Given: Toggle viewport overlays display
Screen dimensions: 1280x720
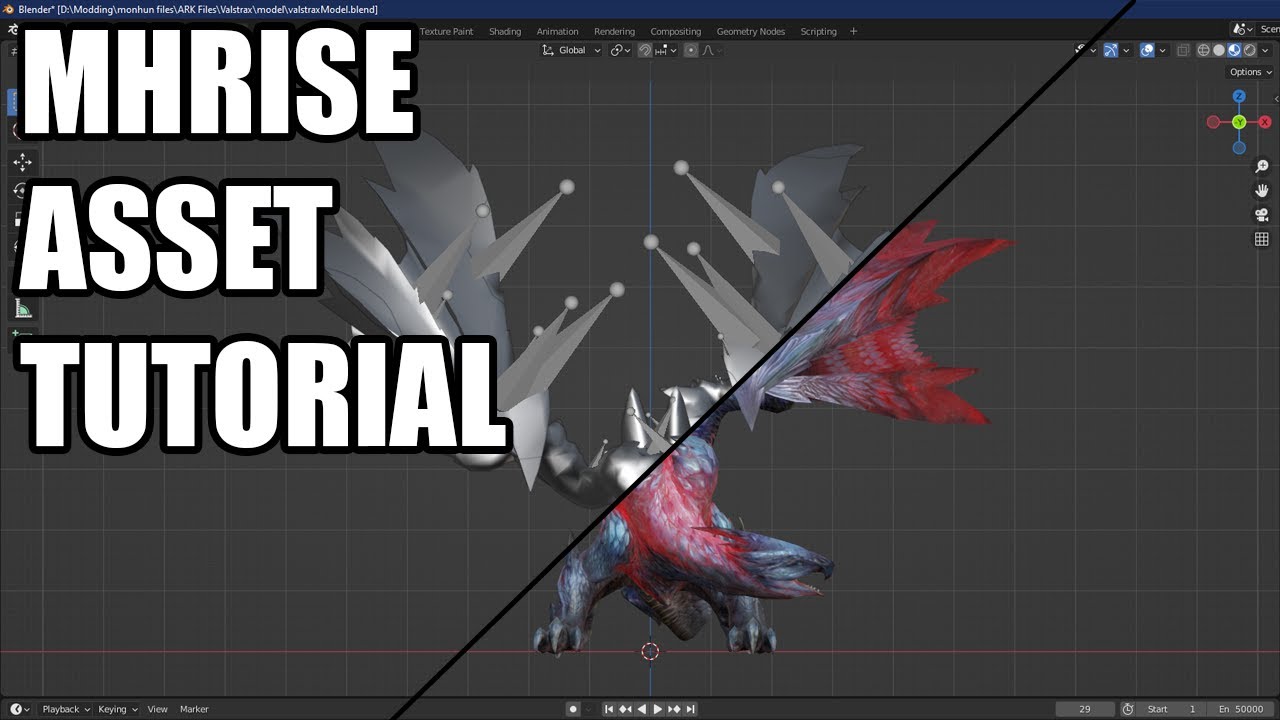Looking at the screenshot, I should [x=1148, y=50].
